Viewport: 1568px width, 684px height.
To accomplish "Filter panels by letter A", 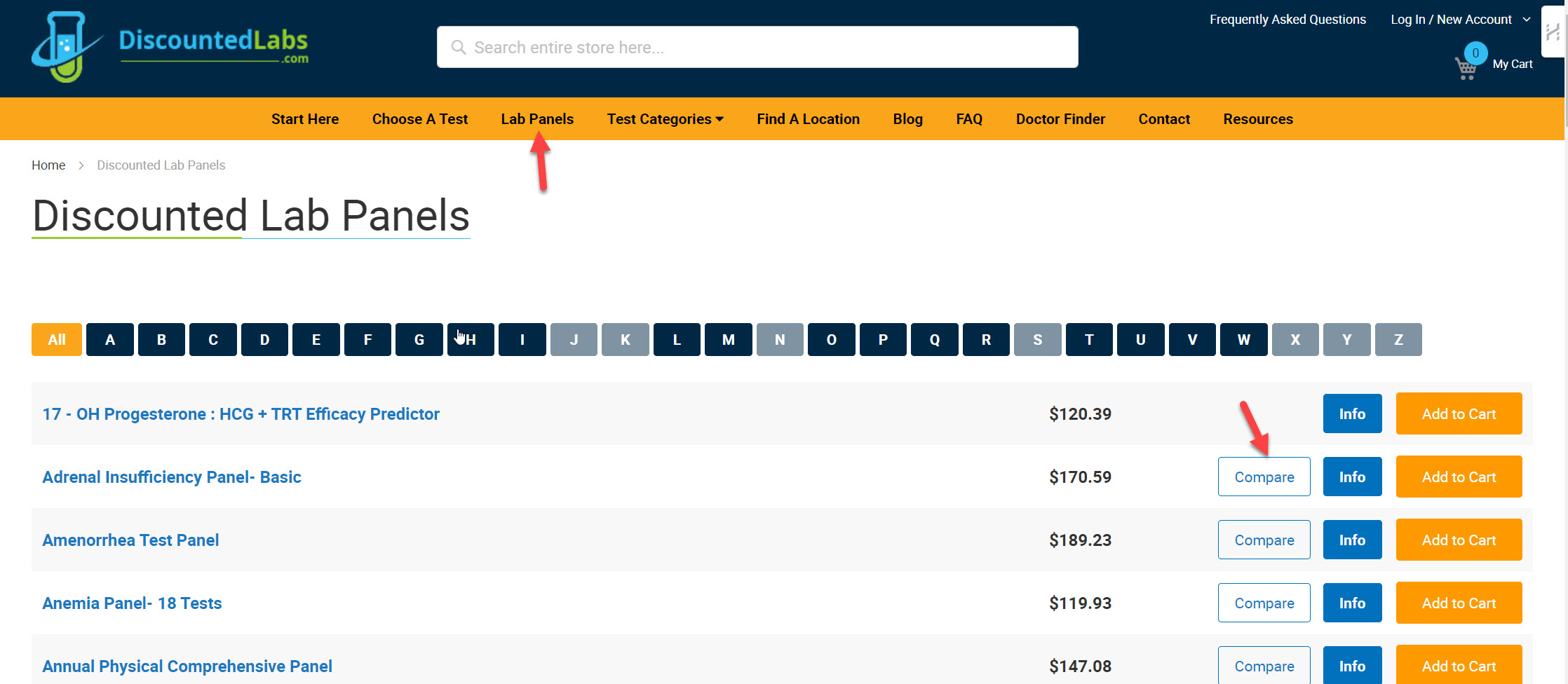I will 110,339.
